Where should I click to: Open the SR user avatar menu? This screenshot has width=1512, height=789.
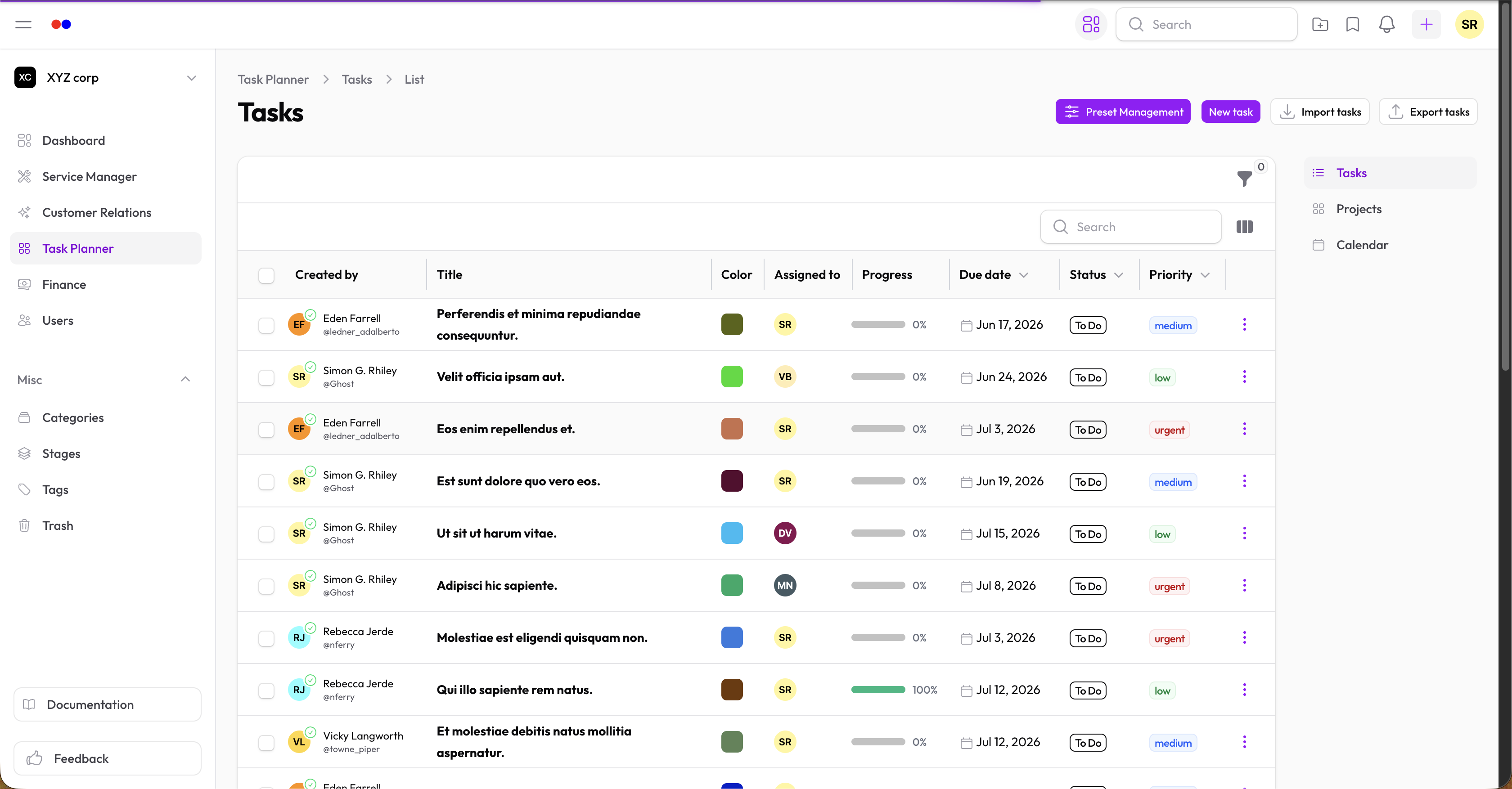(1469, 24)
